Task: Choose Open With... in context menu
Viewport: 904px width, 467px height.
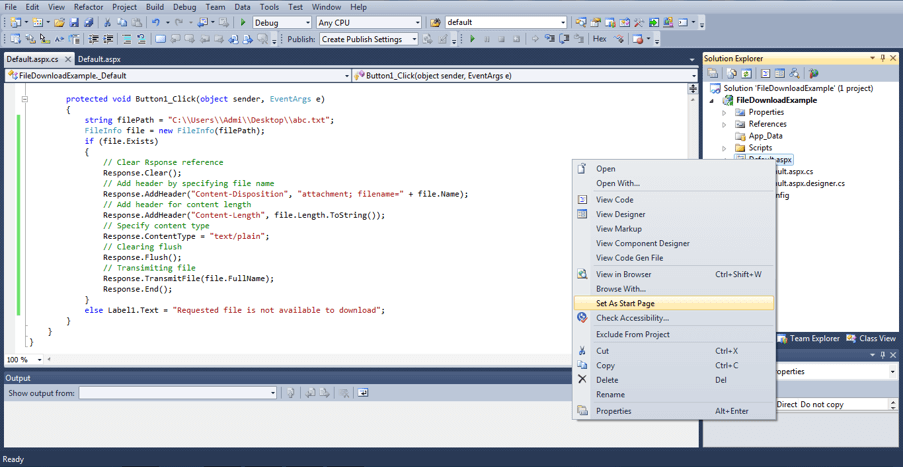Action: coord(674,183)
